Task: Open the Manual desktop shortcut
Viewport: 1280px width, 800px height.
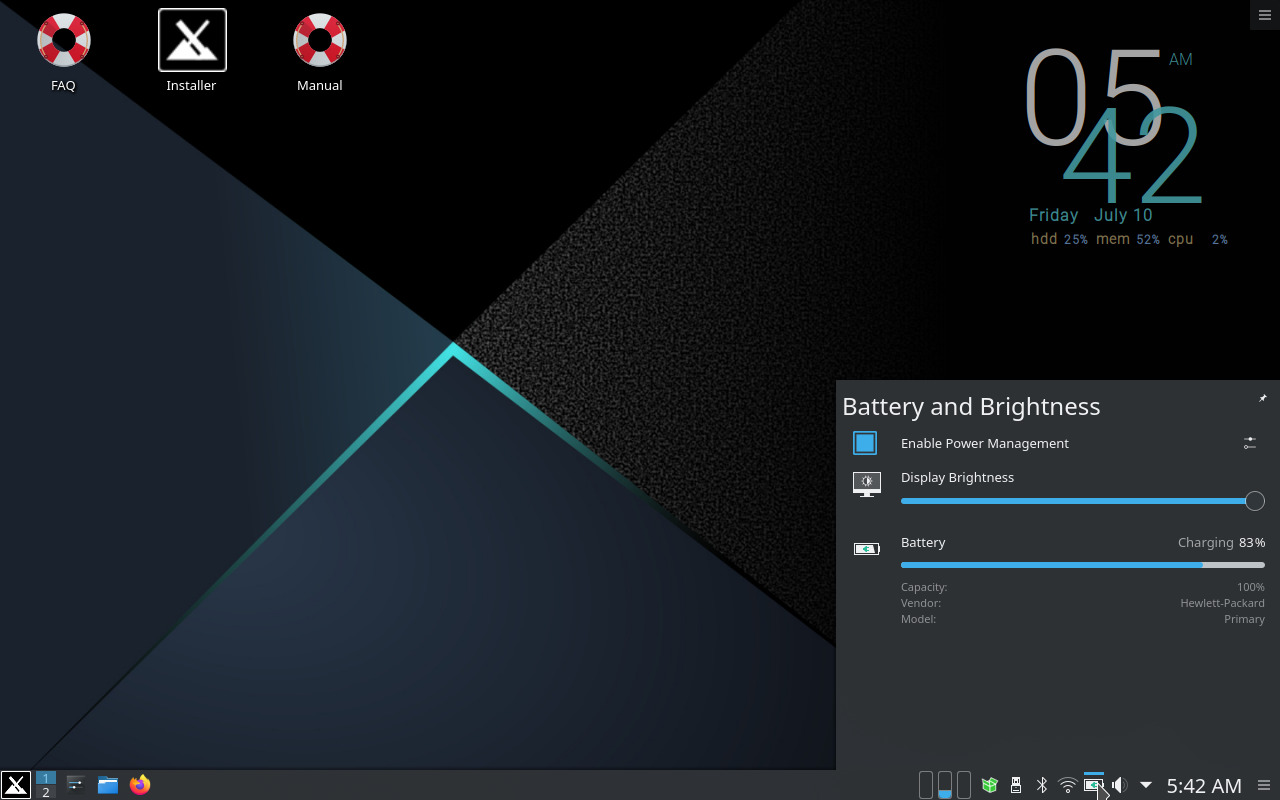Action: (x=319, y=40)
